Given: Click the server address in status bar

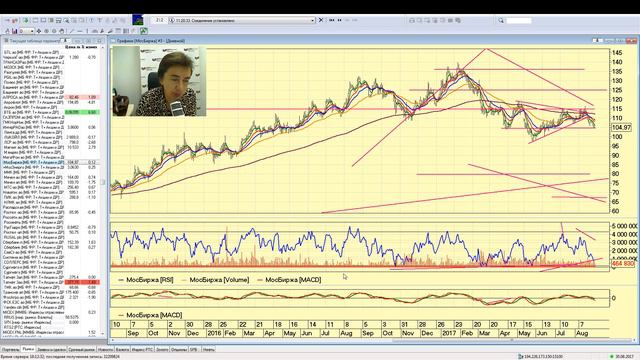Looking at the screenshot, I should [542, 357].
